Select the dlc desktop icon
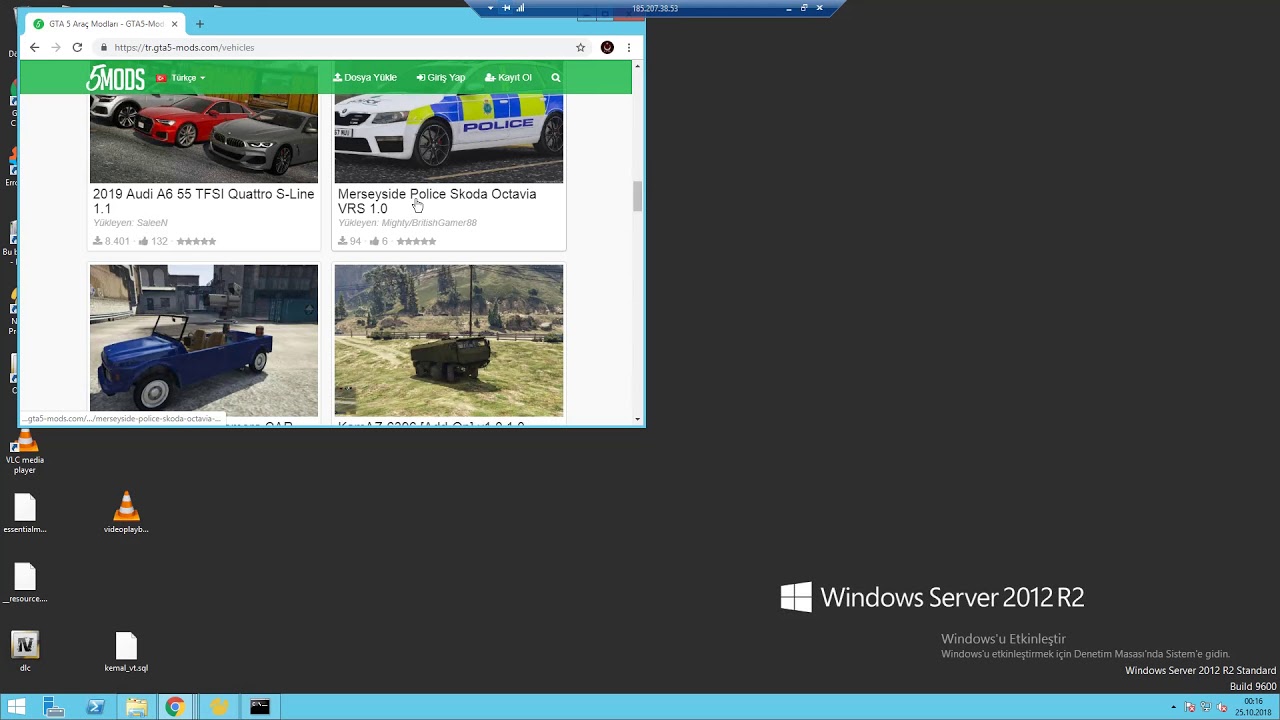This screenshot has width=1280, height=720. tap(25, 652)
